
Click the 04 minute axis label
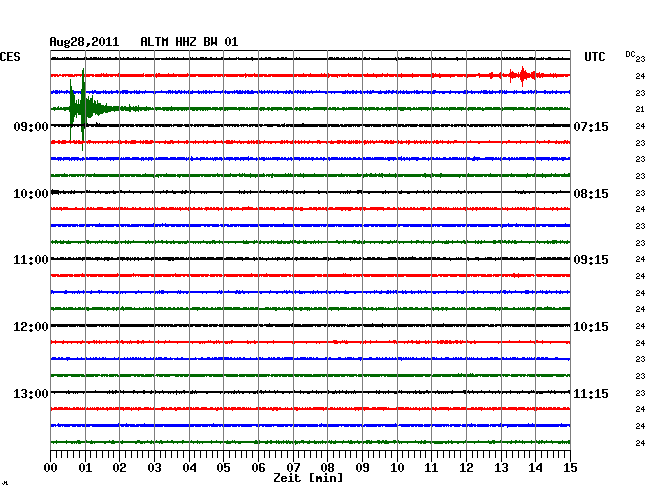point(189,467)
